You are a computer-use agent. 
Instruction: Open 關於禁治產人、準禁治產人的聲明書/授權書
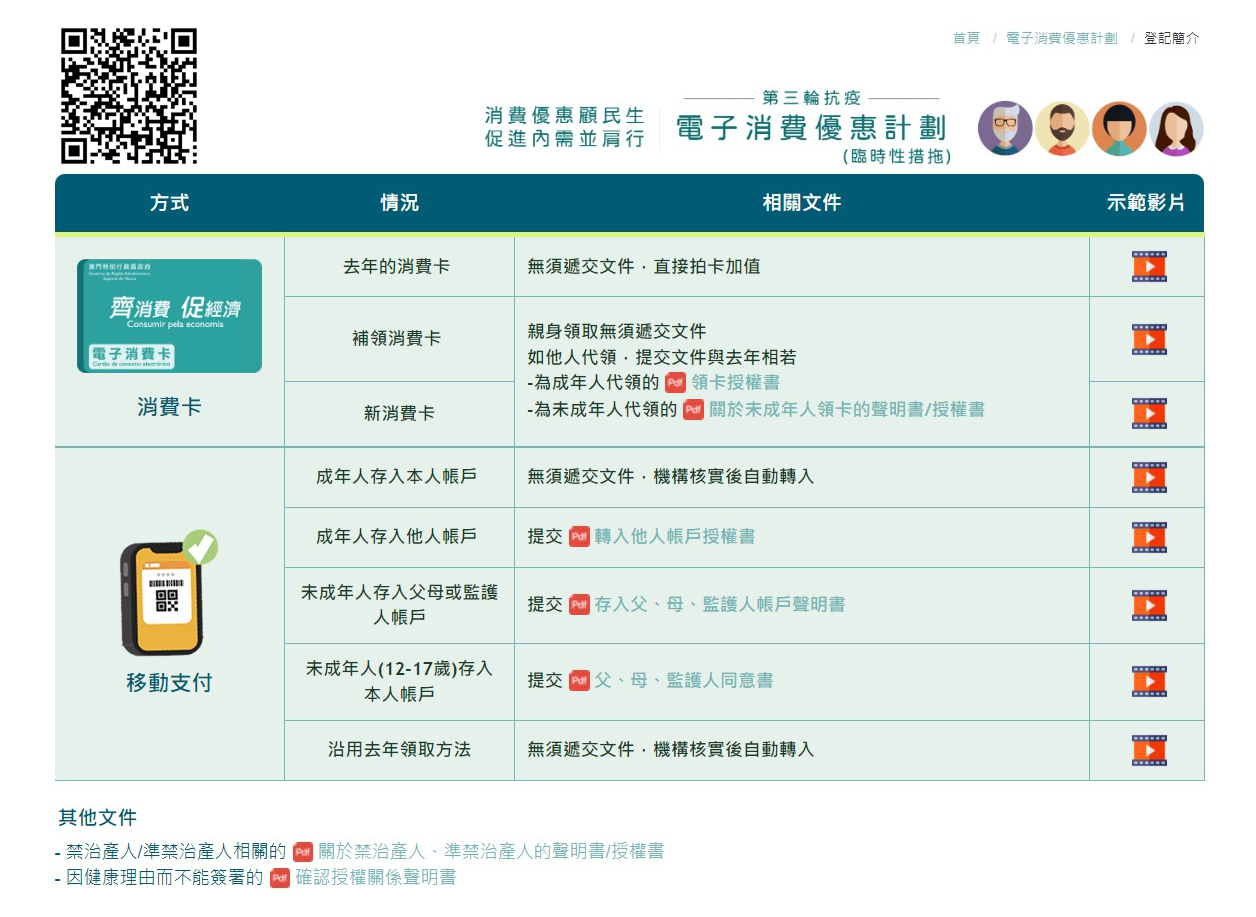pyautogui.click(x=490, y=852)
